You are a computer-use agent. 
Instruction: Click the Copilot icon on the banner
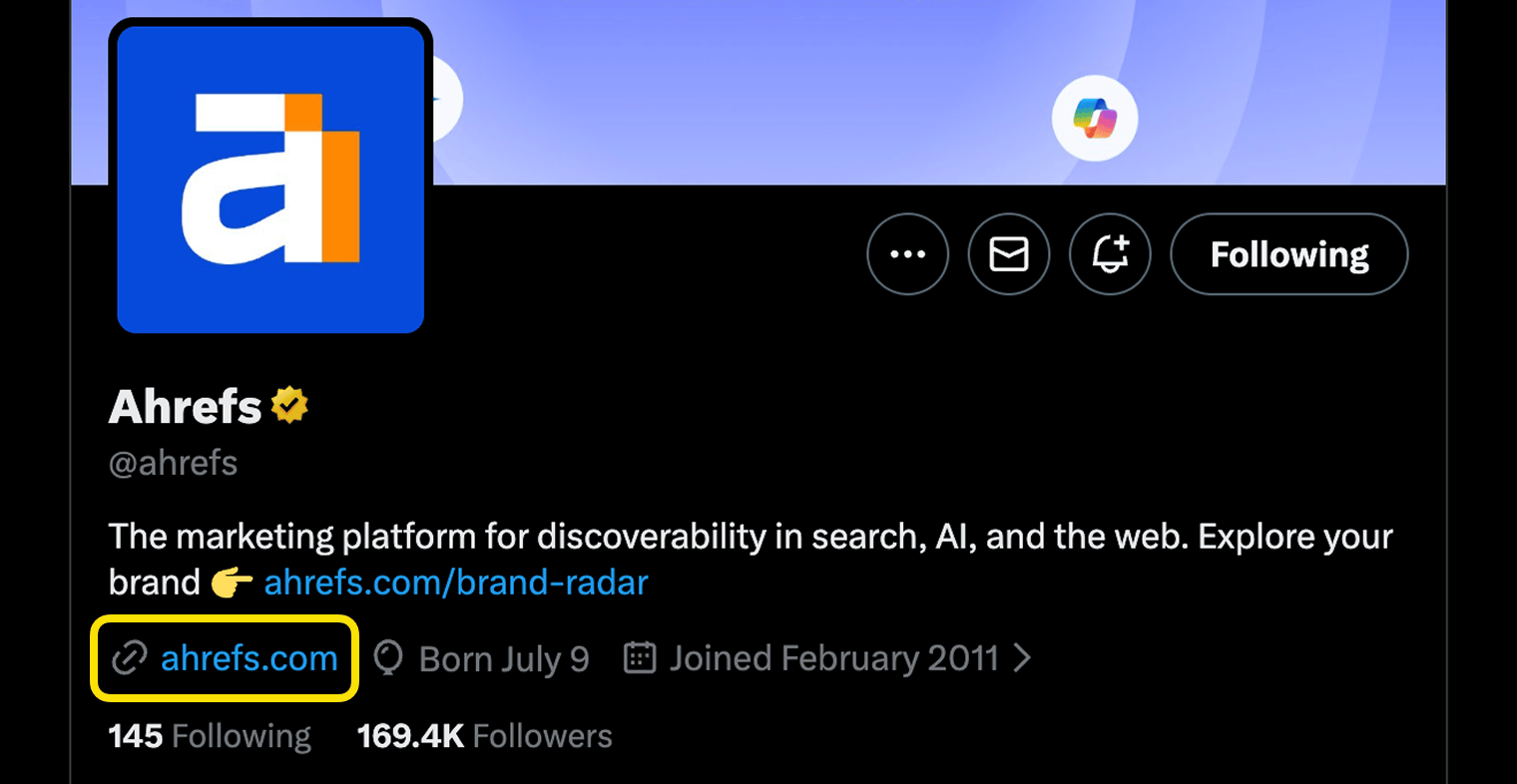tap(1095, 117)
